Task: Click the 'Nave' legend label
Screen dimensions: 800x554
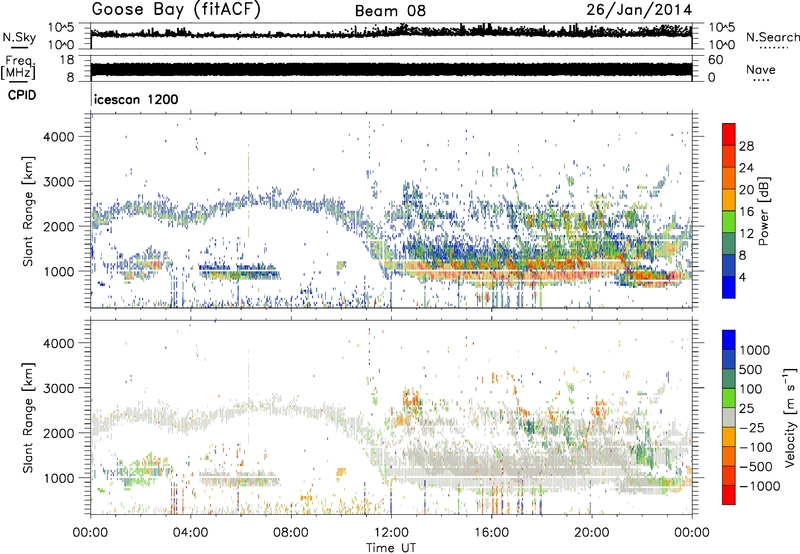Action: (x=761, y=70)
